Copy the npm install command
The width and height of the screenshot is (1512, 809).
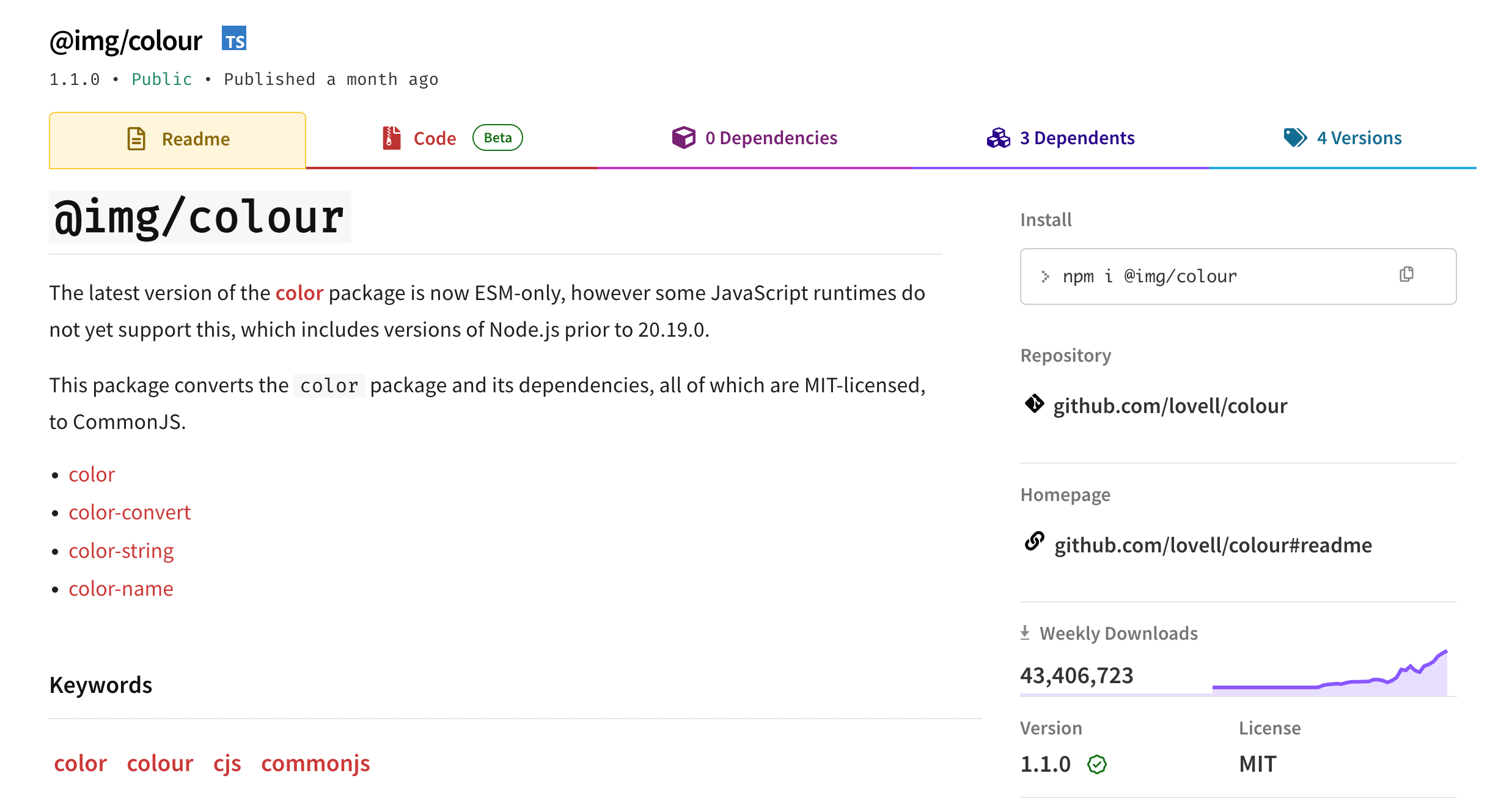pos(1406,274)
